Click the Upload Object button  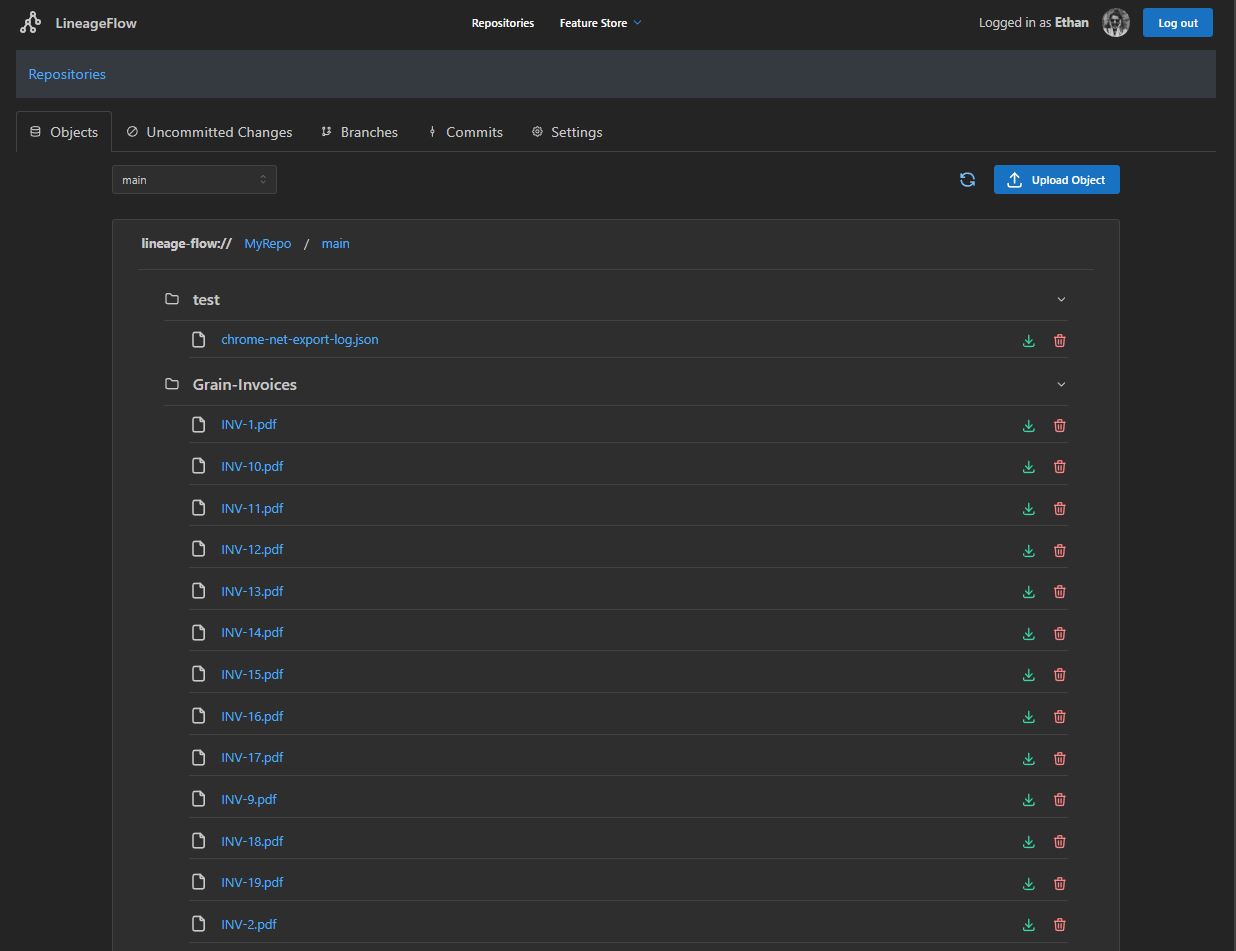1056,180
